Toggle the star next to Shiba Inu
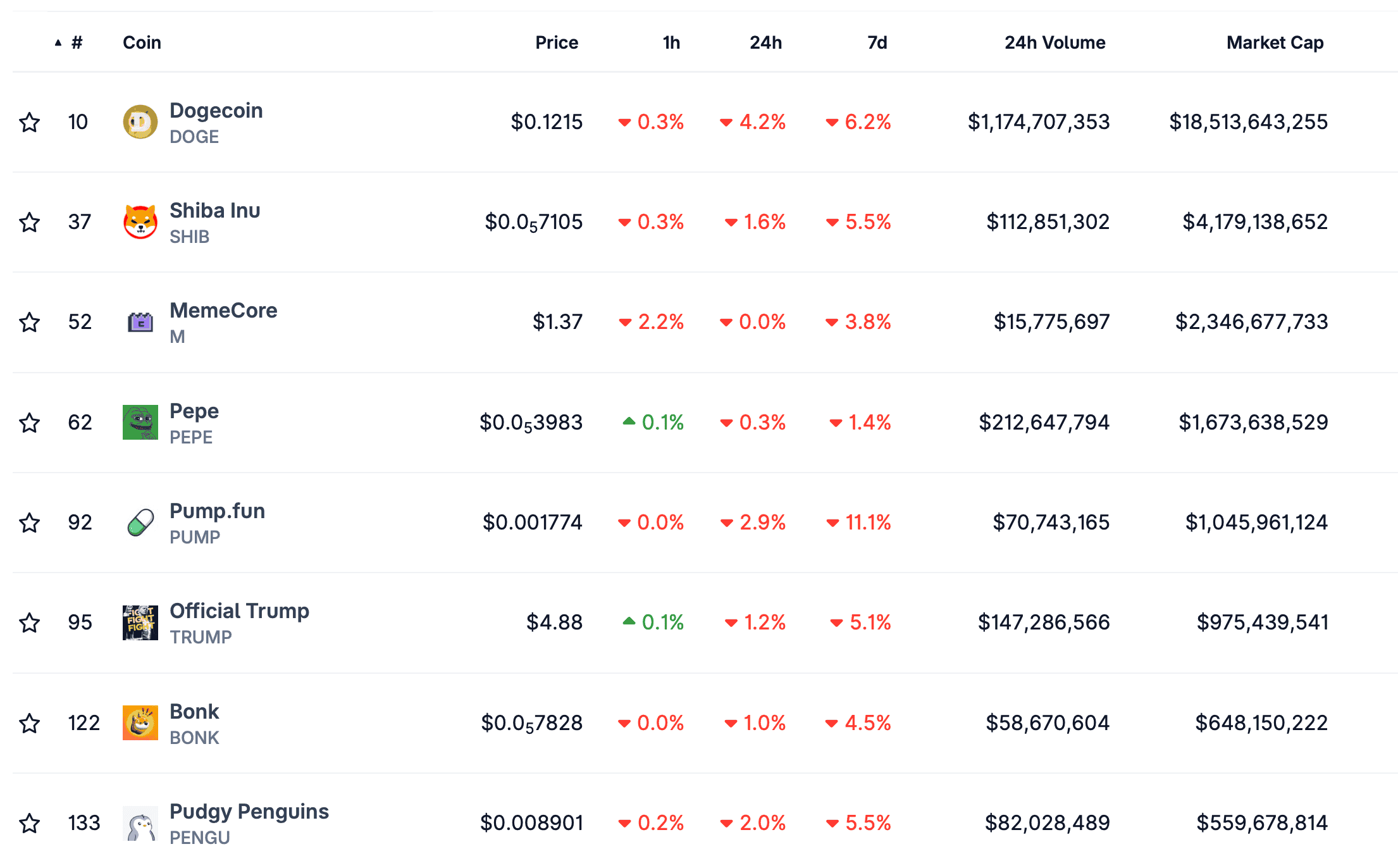Screen dimensions: 1398x868 coord(30,222)
